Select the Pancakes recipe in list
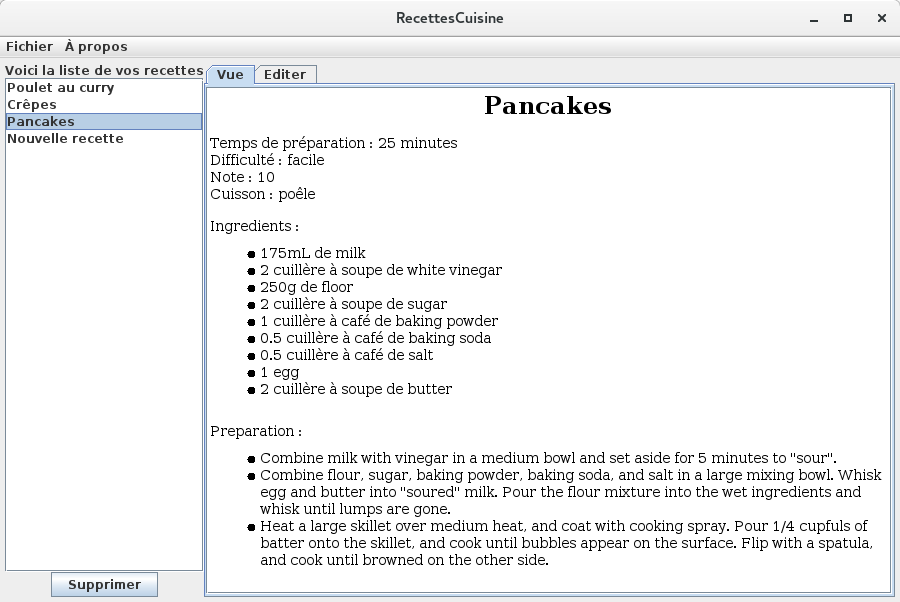This screenshot has height=602, width=900. click(104, 122)
